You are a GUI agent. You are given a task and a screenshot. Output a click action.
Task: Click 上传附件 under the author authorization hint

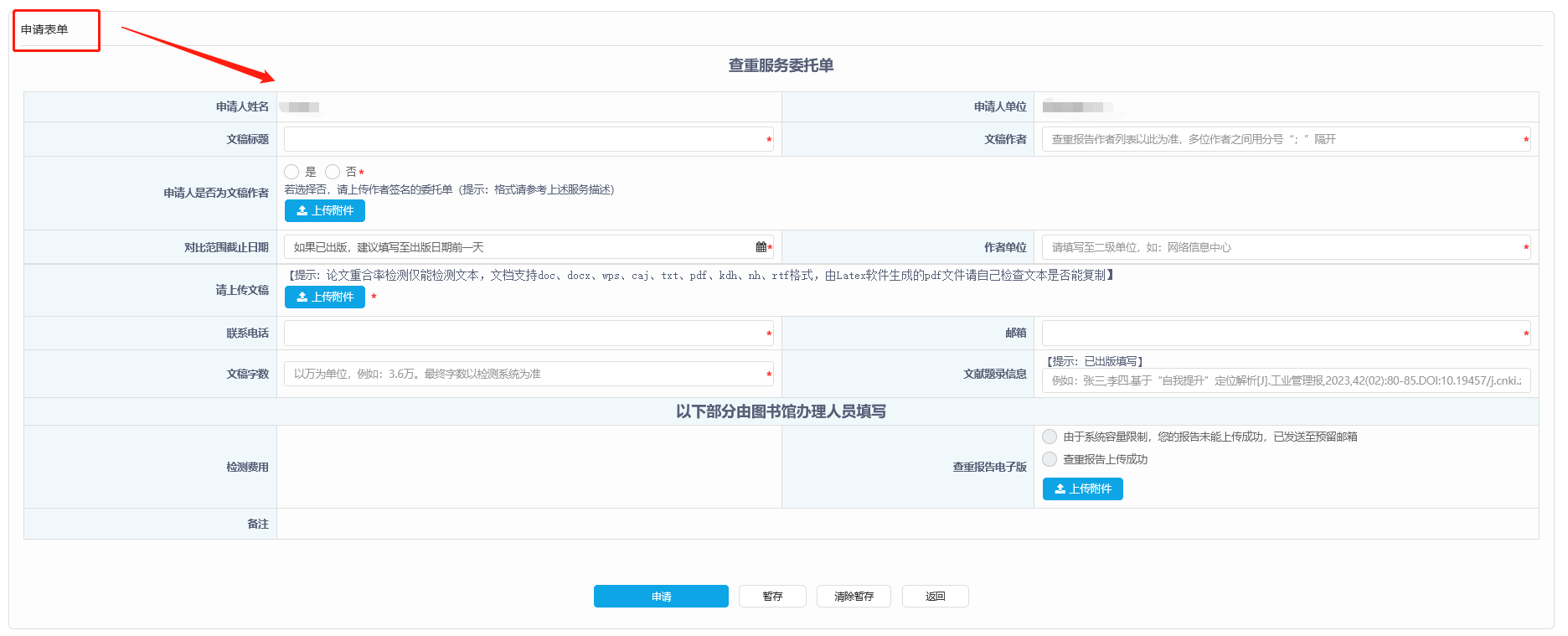point(324,211)
